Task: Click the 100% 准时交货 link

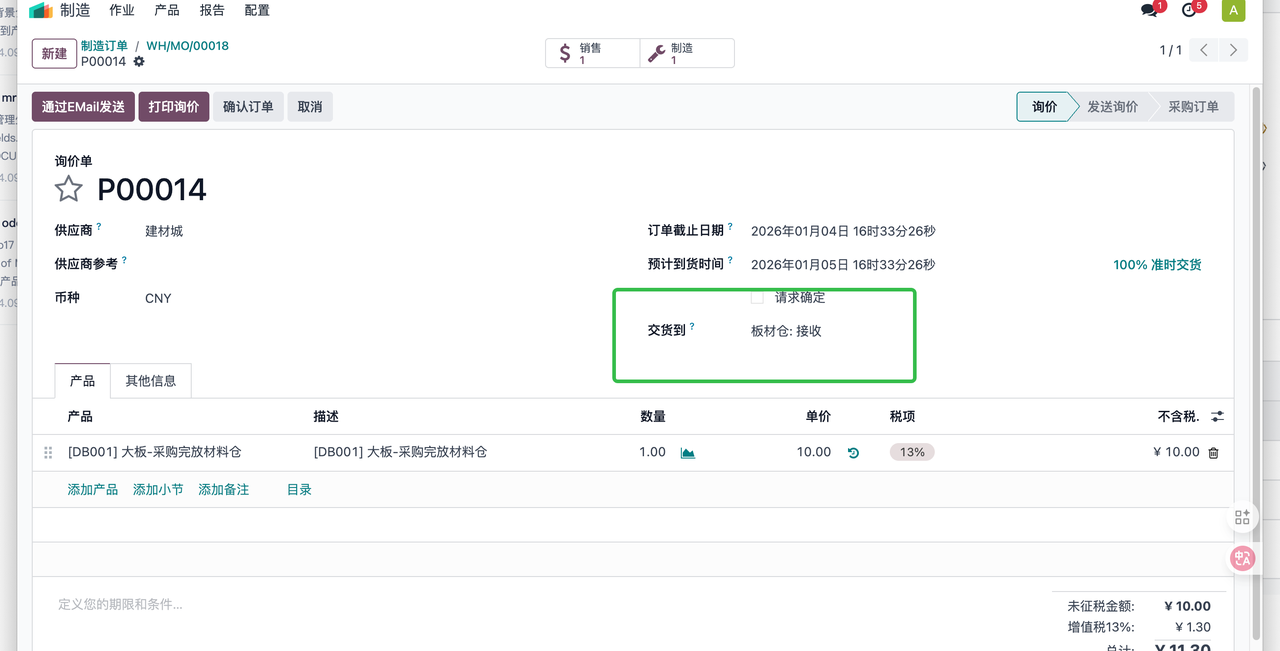Action: click(x=1157, y=265)
